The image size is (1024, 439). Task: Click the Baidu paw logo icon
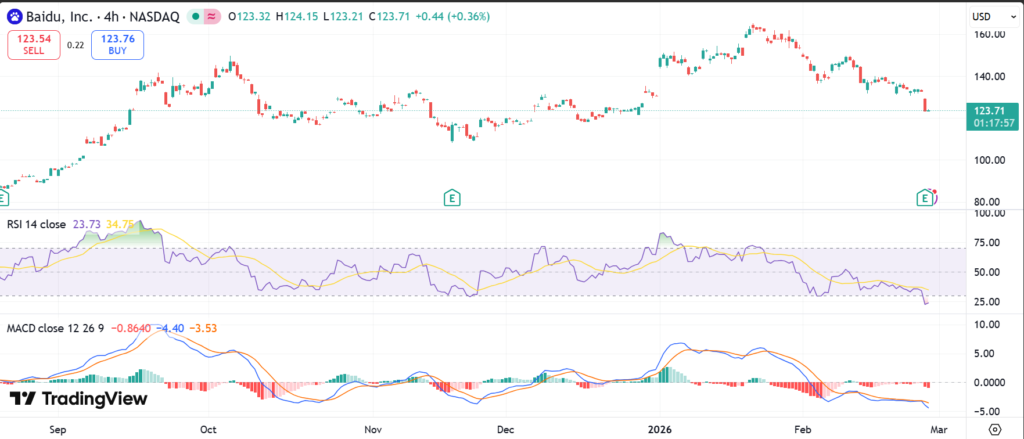14,17
